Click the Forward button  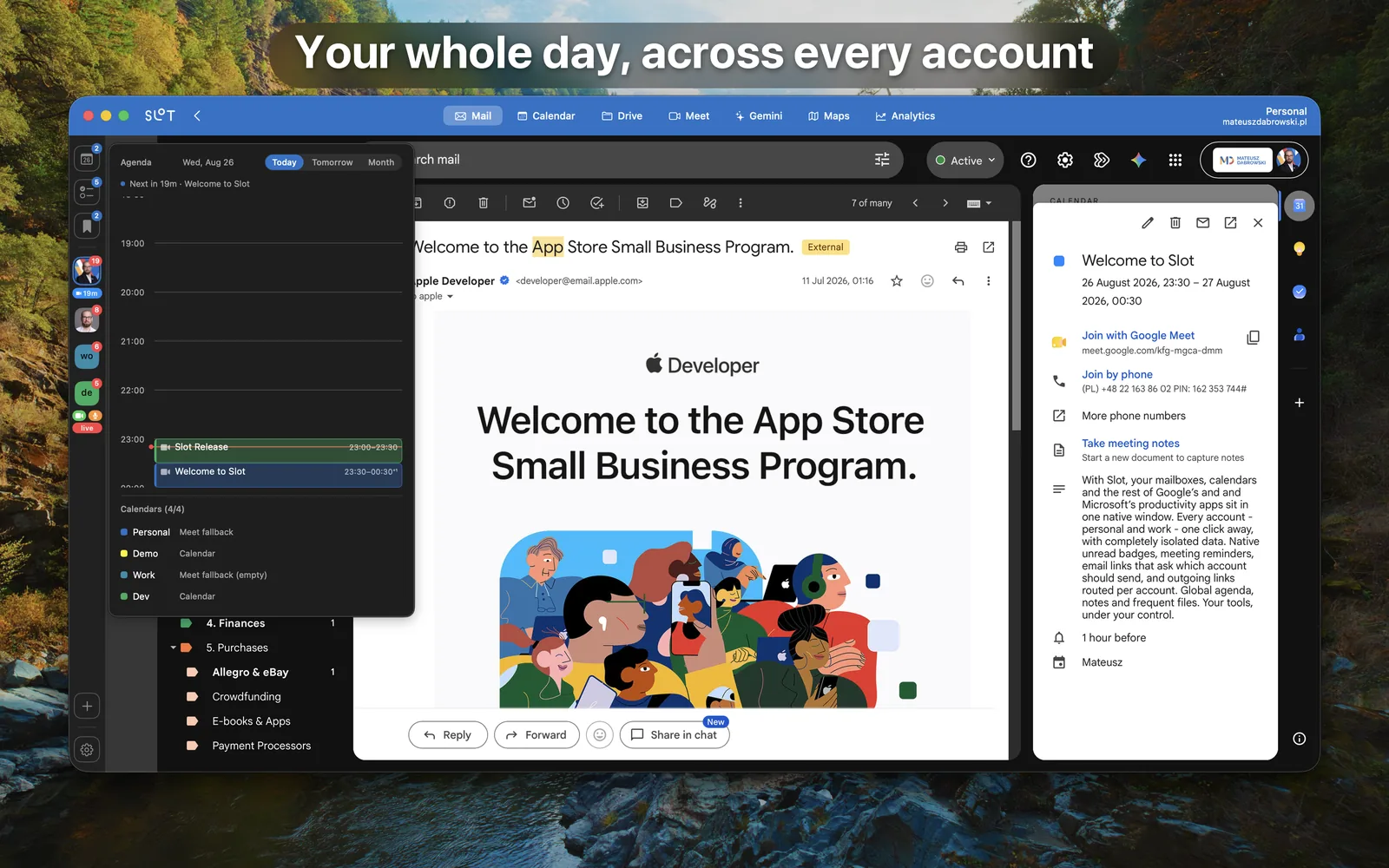tap(537, 735)
